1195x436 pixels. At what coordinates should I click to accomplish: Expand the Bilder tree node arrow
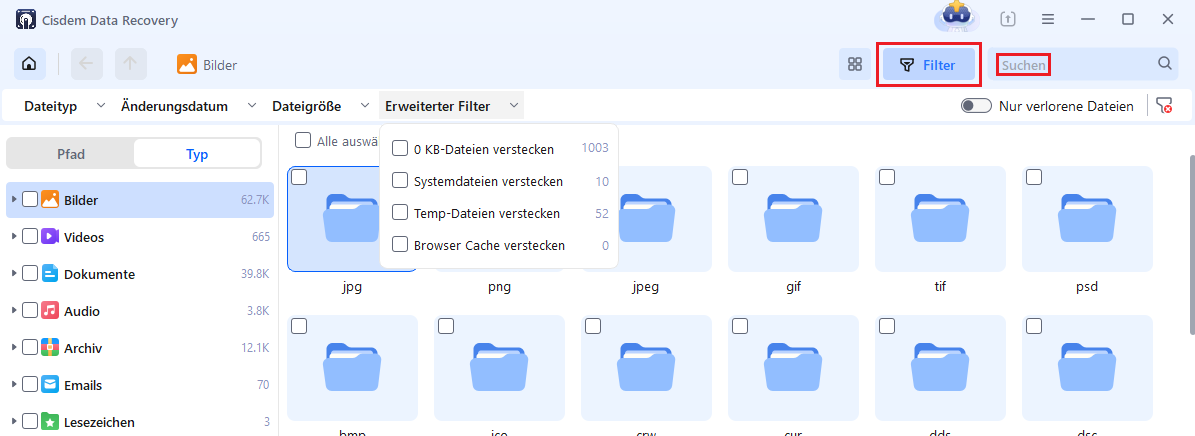tap(14, 200)
